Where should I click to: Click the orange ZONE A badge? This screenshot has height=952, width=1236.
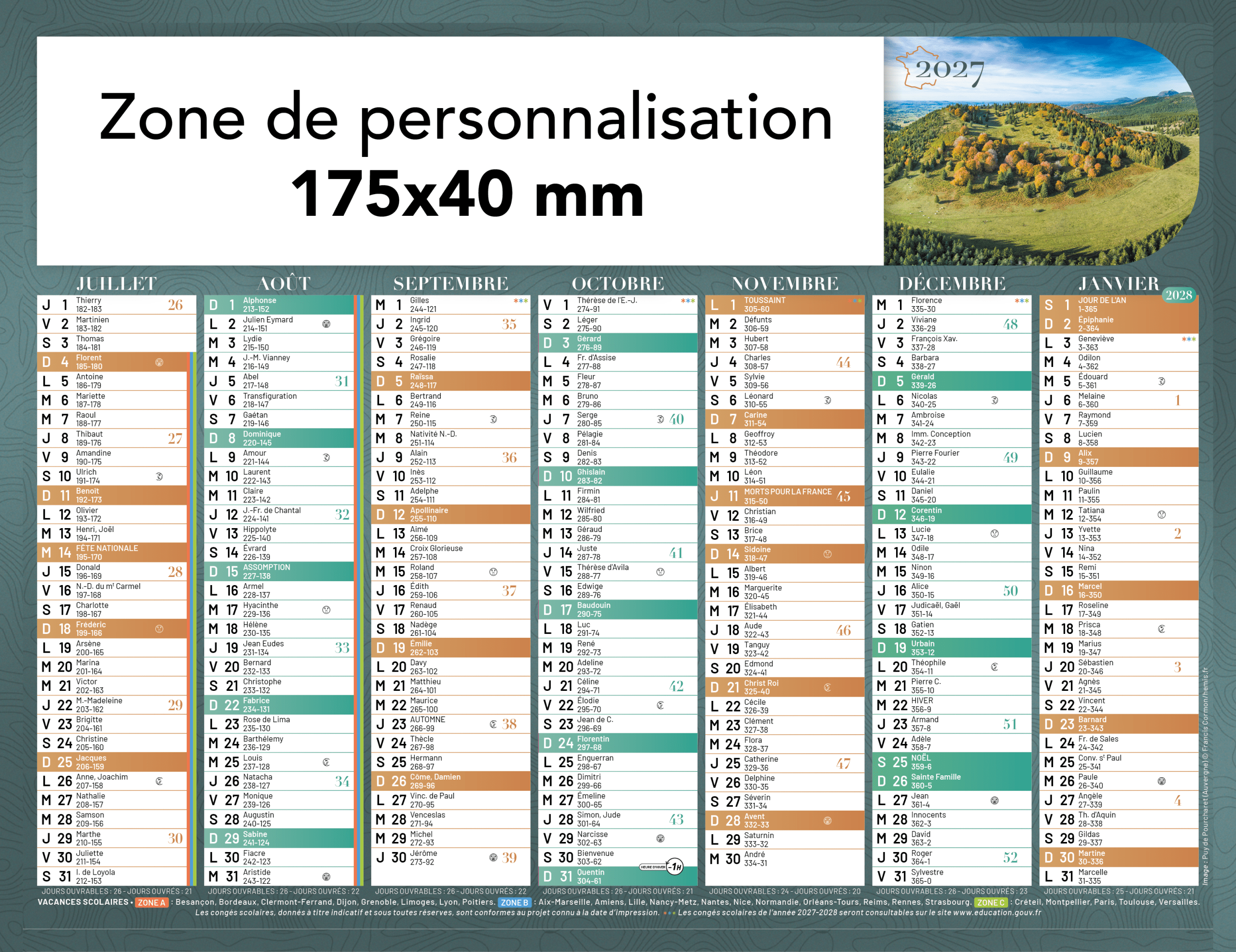tap(151, 903)
